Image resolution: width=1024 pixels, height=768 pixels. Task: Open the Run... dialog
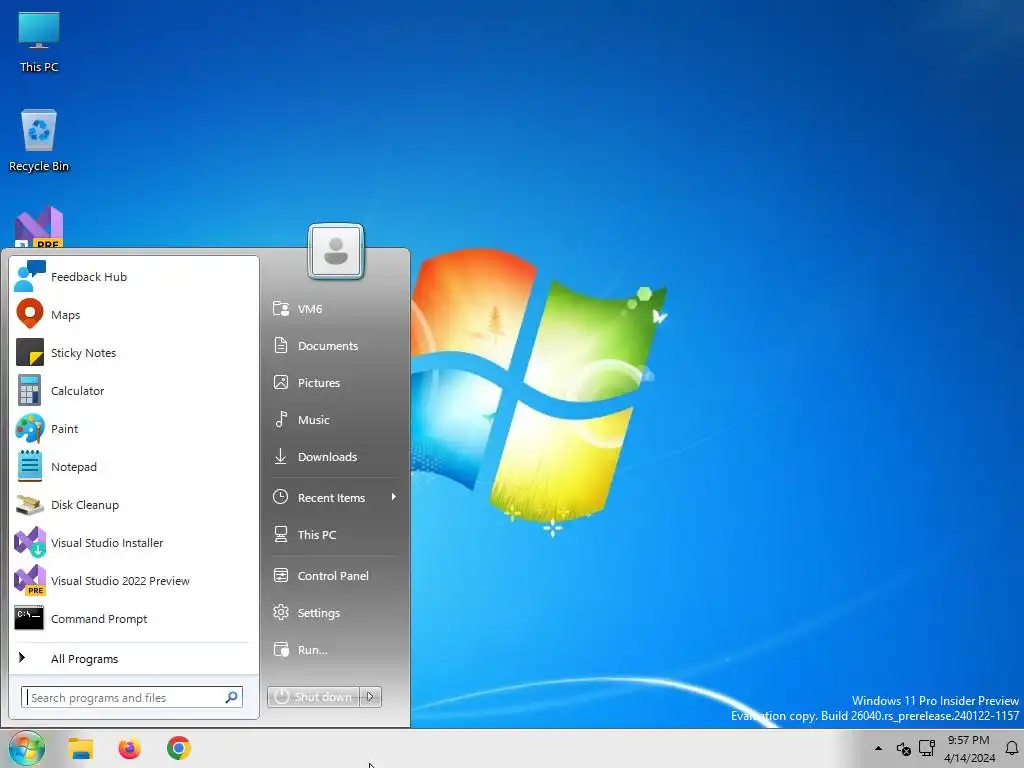click(335, 650)
